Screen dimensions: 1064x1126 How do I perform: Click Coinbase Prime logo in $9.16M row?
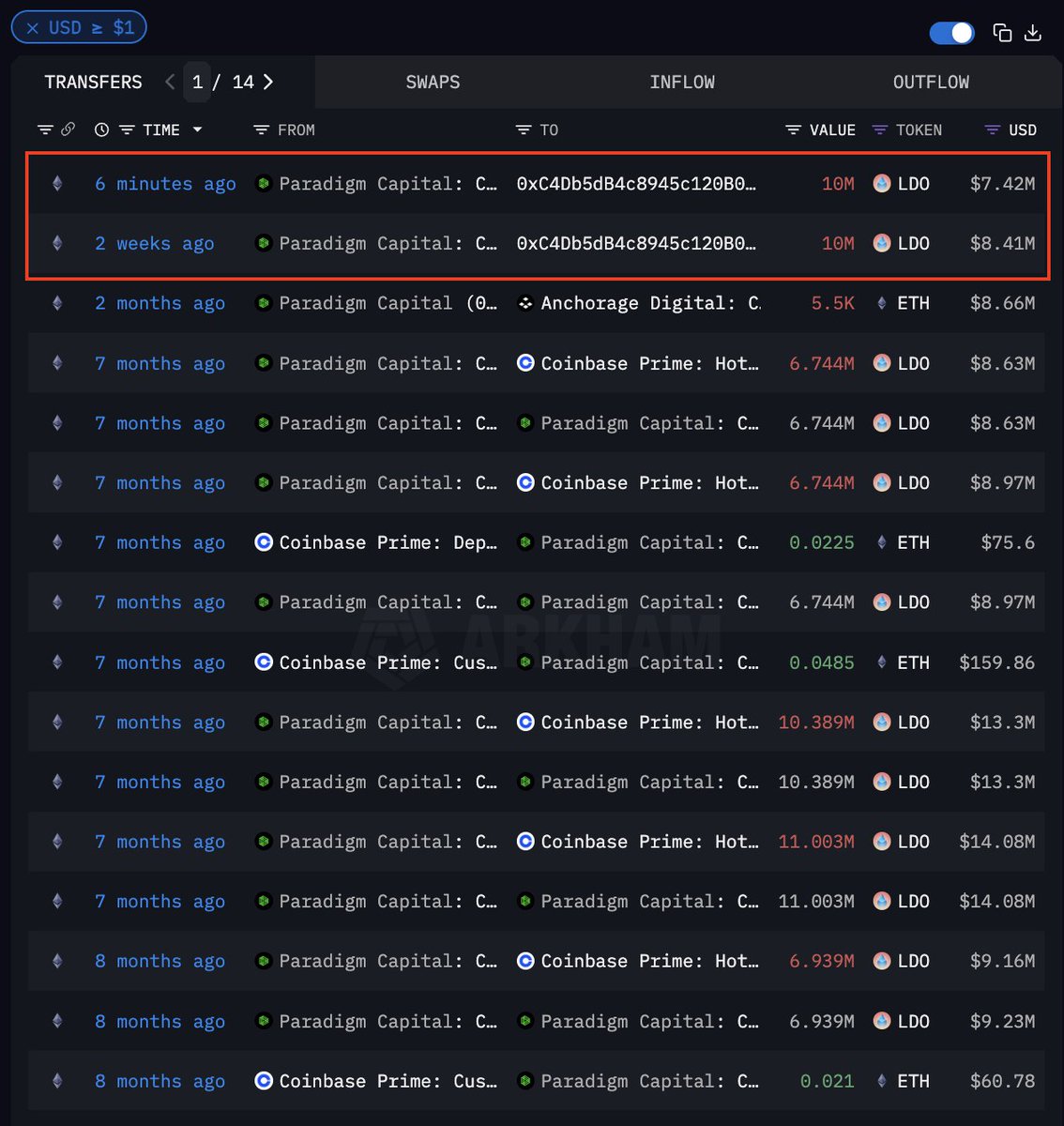525,961
